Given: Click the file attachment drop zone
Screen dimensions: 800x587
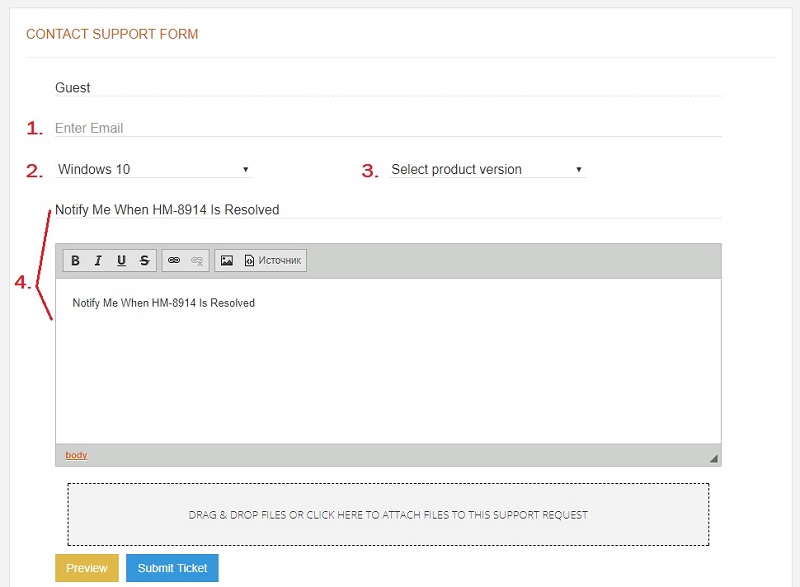Looking at the screenshot, I should pyautogui.click(x=388, y=515).
